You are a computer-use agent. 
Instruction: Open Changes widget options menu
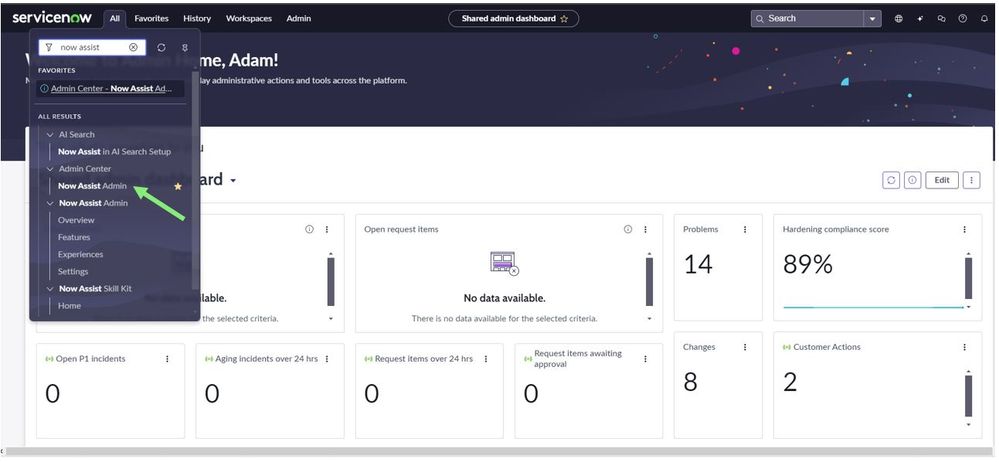(745, 347)
